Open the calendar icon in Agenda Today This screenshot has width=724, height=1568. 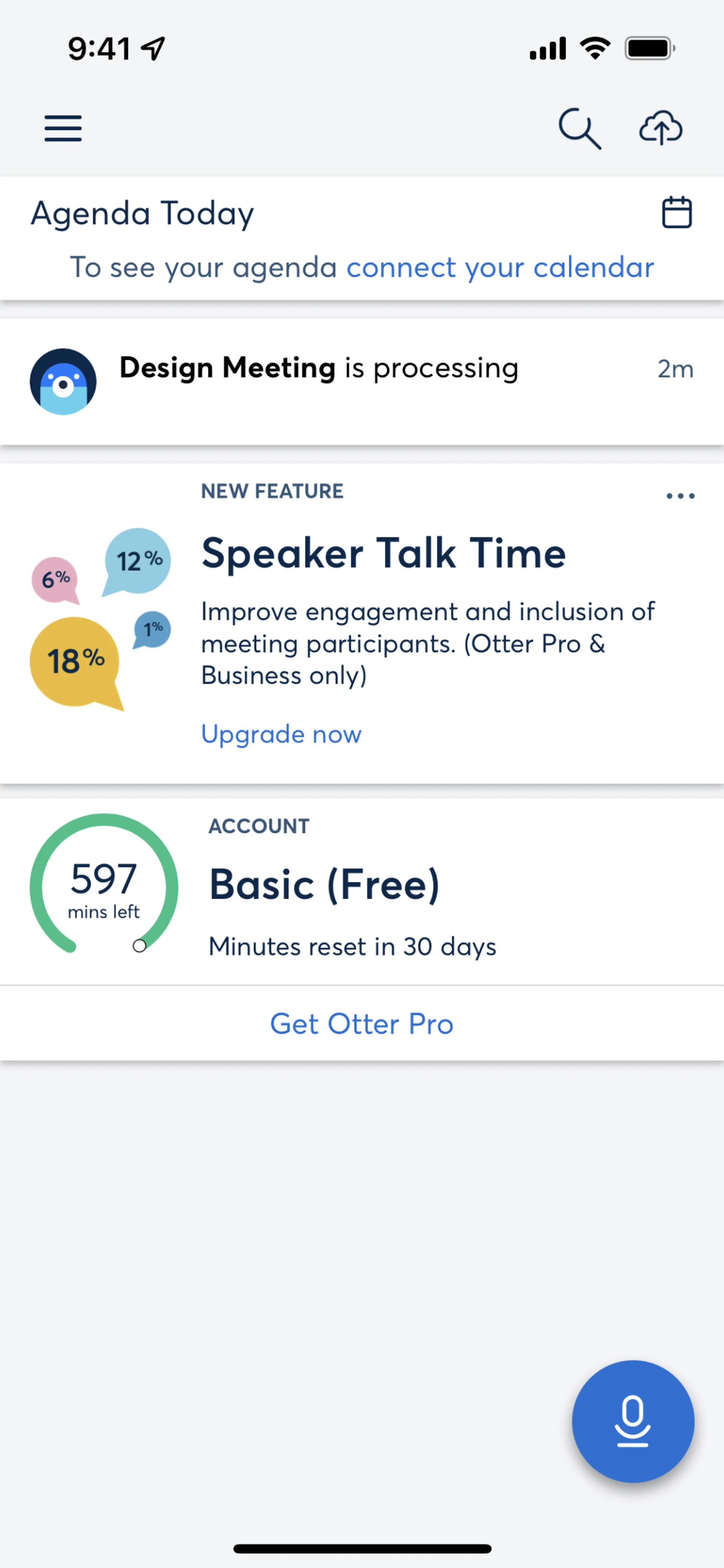pyautogui.click(x=676, y=212)
